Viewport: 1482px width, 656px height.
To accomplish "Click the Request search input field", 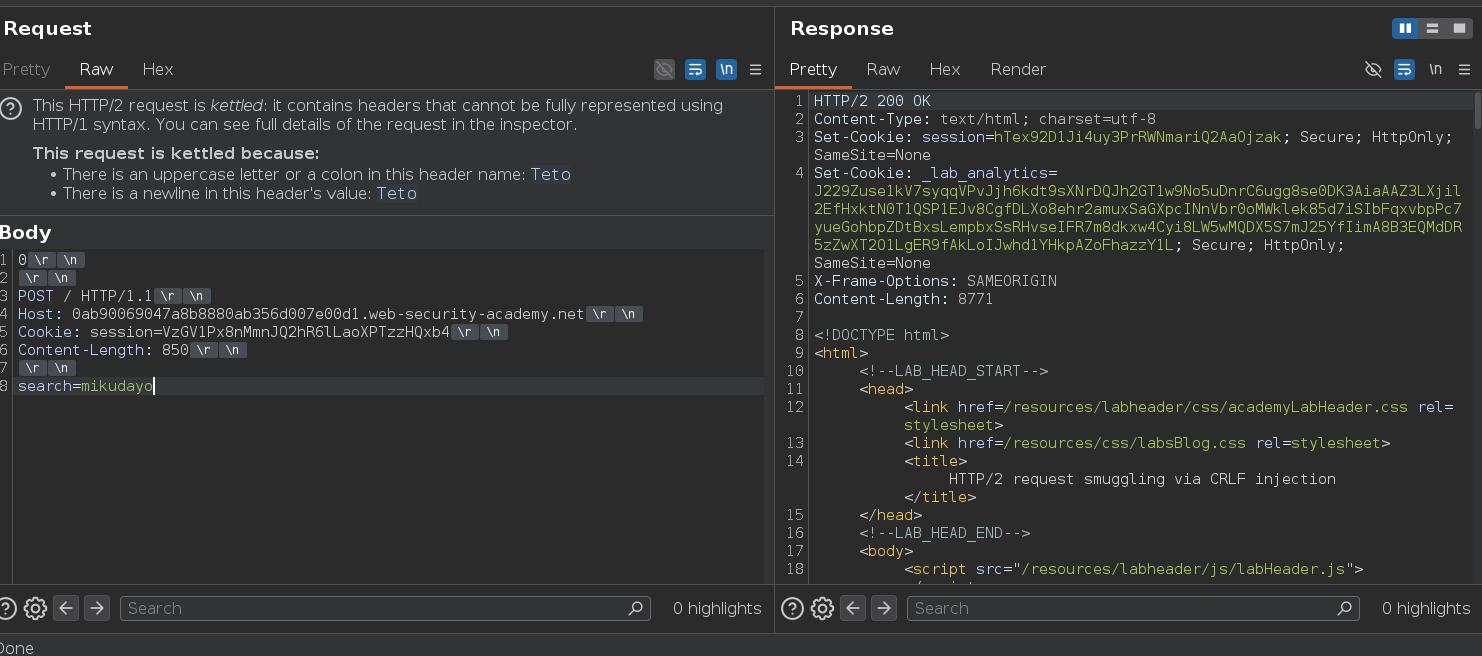I will click(385, 608).
